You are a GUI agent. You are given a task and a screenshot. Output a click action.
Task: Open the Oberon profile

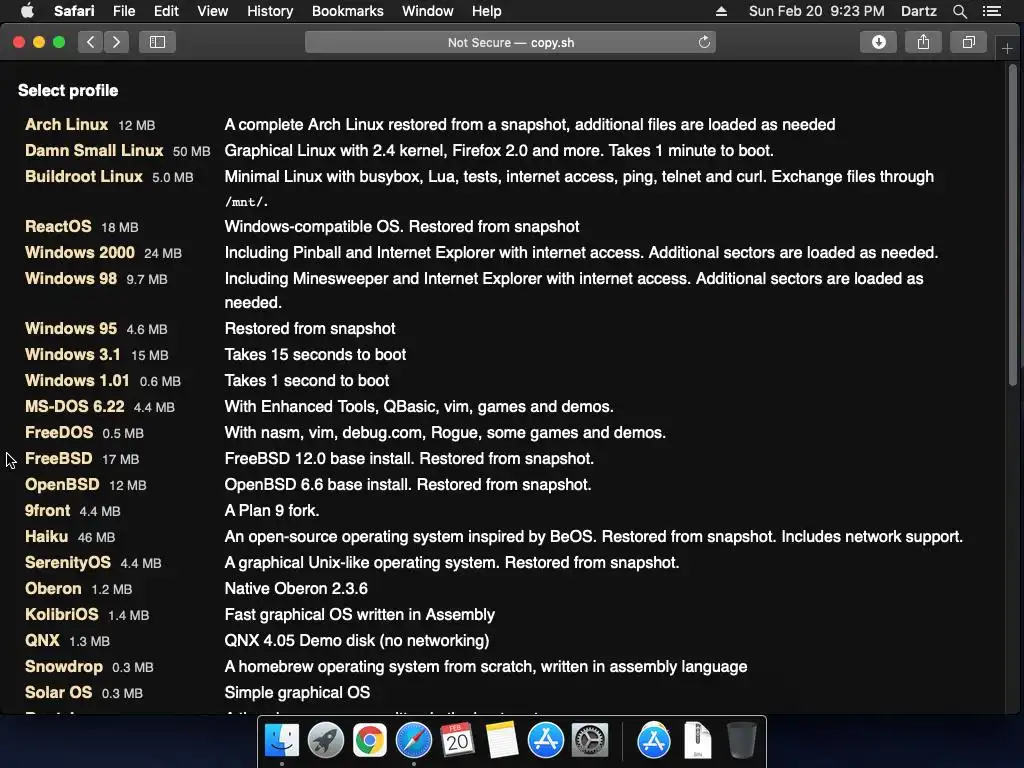coord(53,588)
